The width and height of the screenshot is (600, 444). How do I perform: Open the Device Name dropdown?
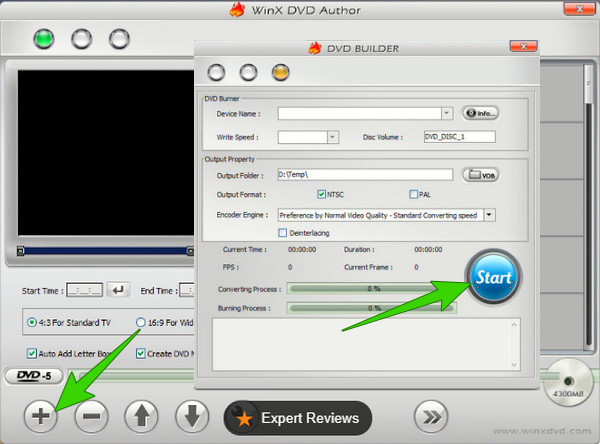446,113
